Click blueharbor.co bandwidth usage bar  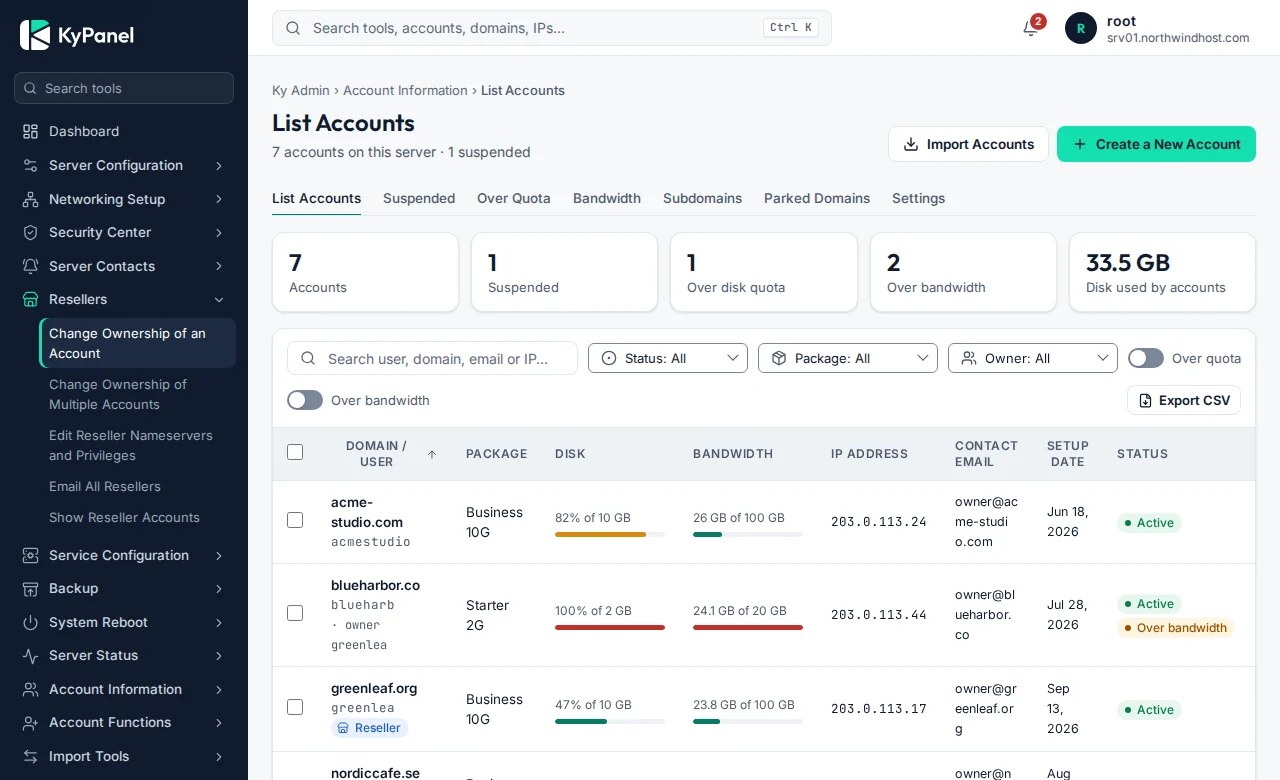(x=748, y=627)
